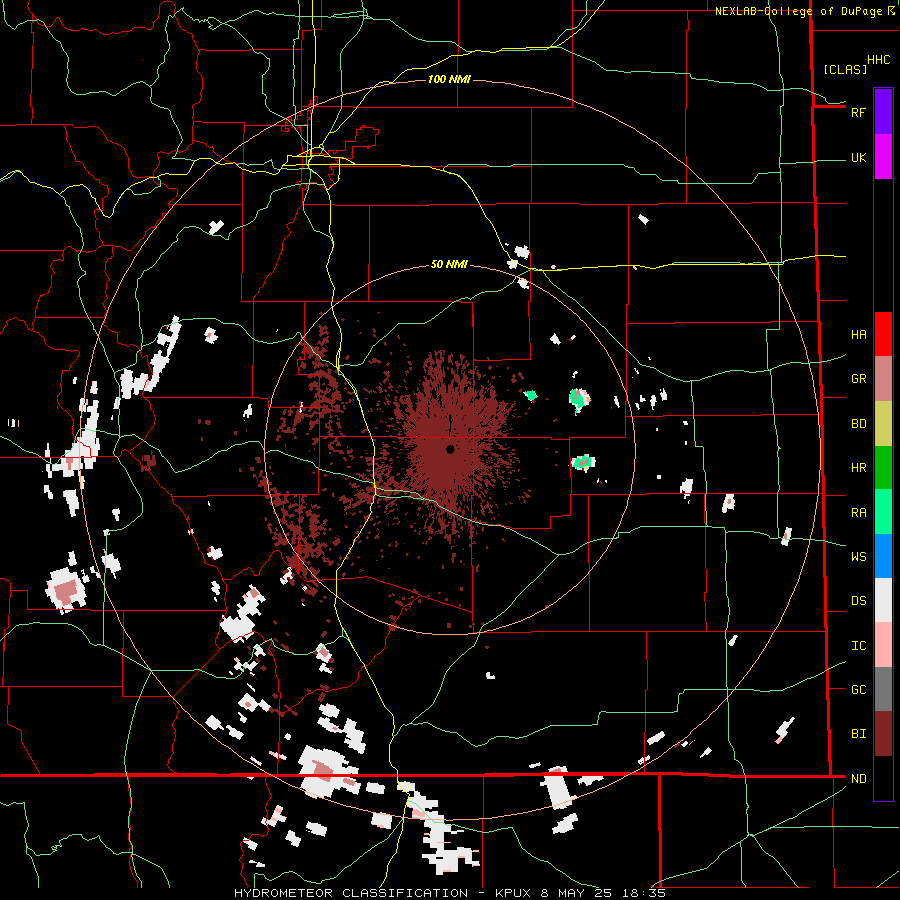Click the '50 NMI' range ring label
900x900 pixels.
coord(449,265)
